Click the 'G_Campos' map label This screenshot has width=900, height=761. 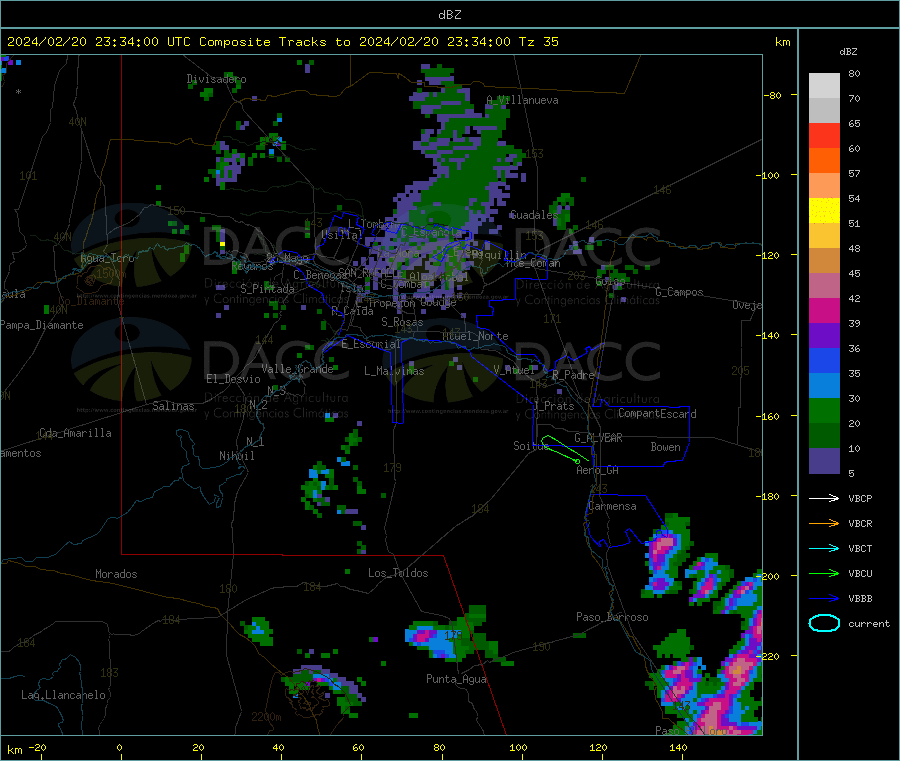coord(679,292)
